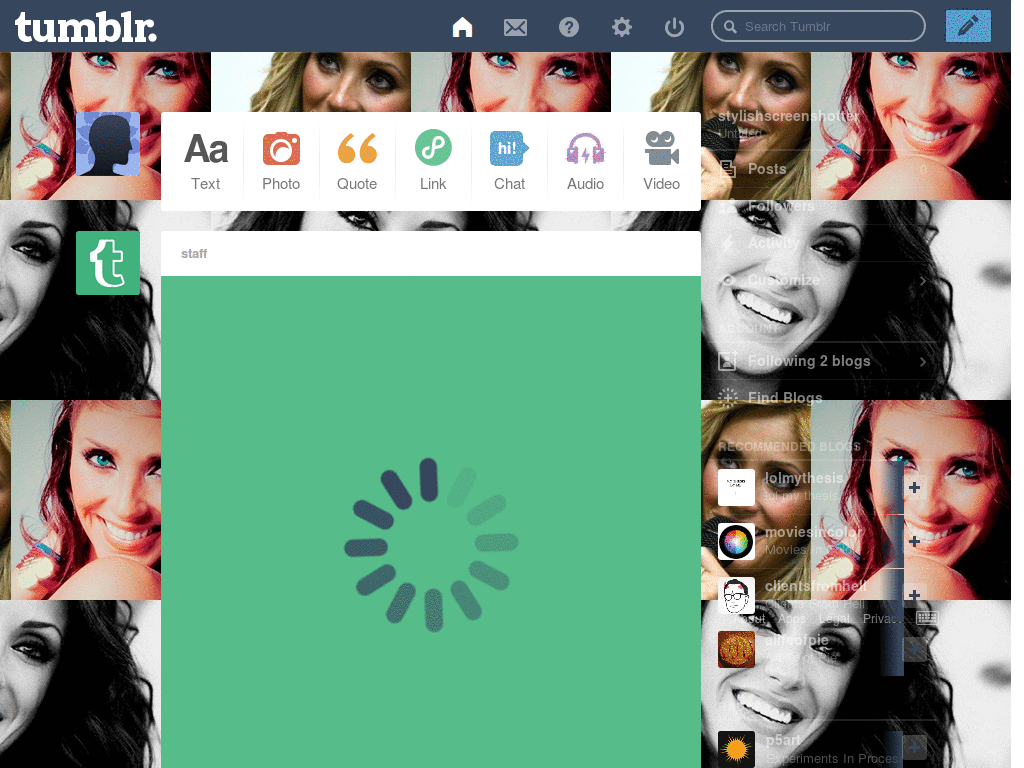The image size is (1024, 768).
Task: Open the inbox envelope icon
Action: [515, 27]
